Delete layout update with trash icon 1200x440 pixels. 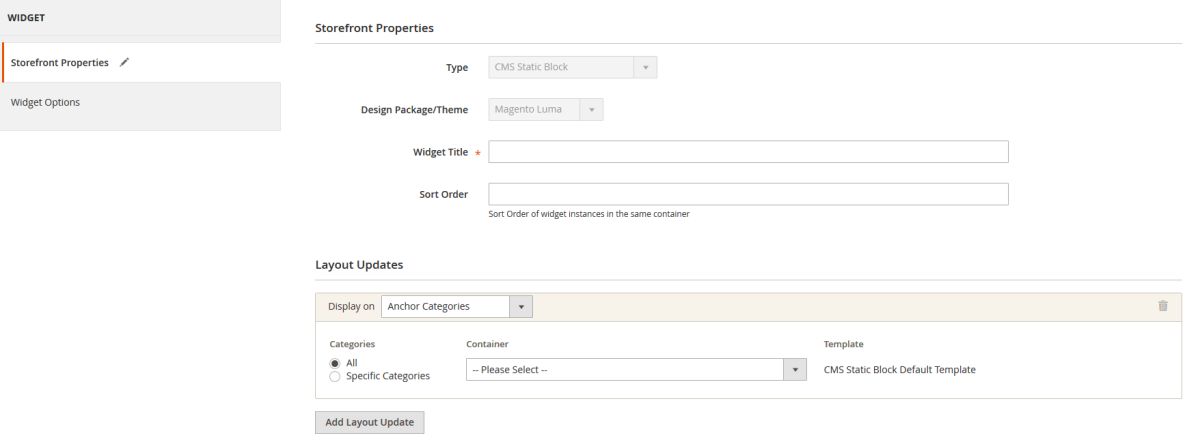[1162, 306]
